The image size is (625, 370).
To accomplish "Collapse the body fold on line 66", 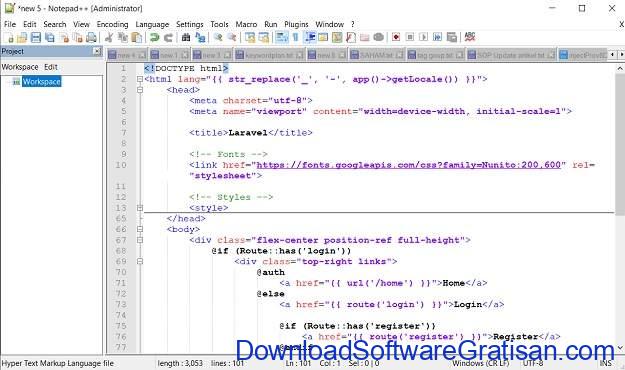I will (x=140, y=229).
